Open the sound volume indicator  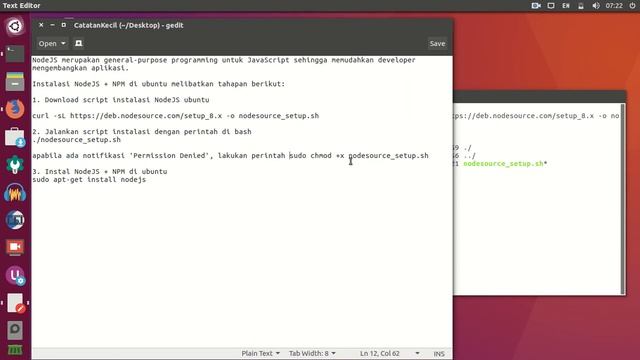click(596, 6)
